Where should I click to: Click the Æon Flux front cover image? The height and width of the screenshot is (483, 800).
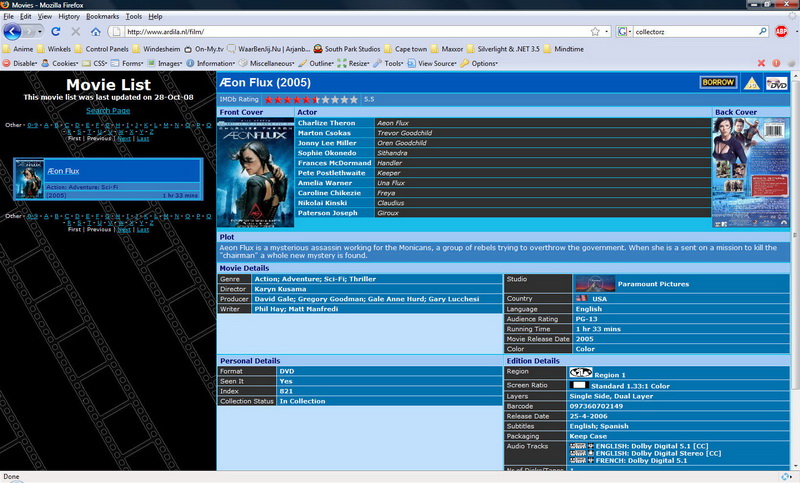pos(256,172)
